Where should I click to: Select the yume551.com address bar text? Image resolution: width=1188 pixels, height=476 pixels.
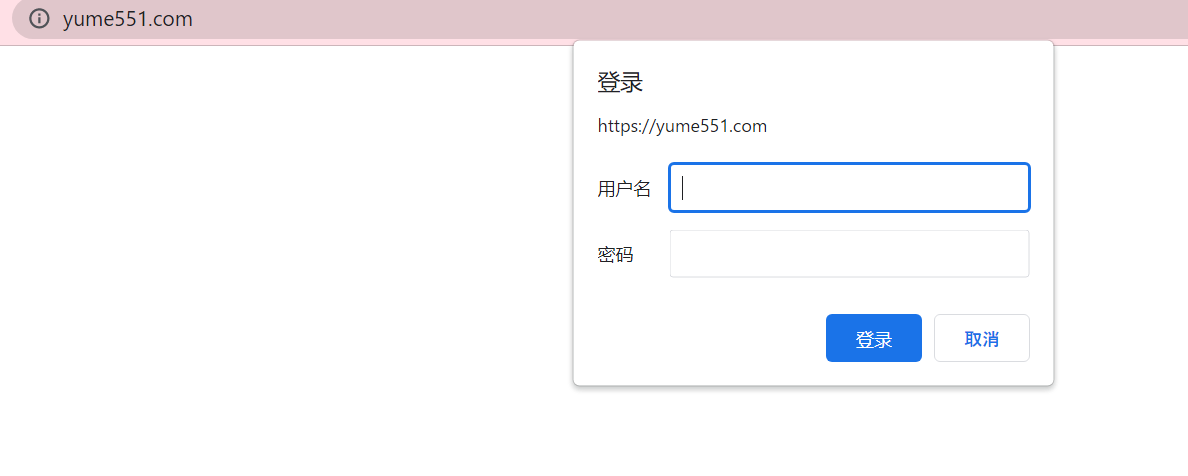pos(127,19)
